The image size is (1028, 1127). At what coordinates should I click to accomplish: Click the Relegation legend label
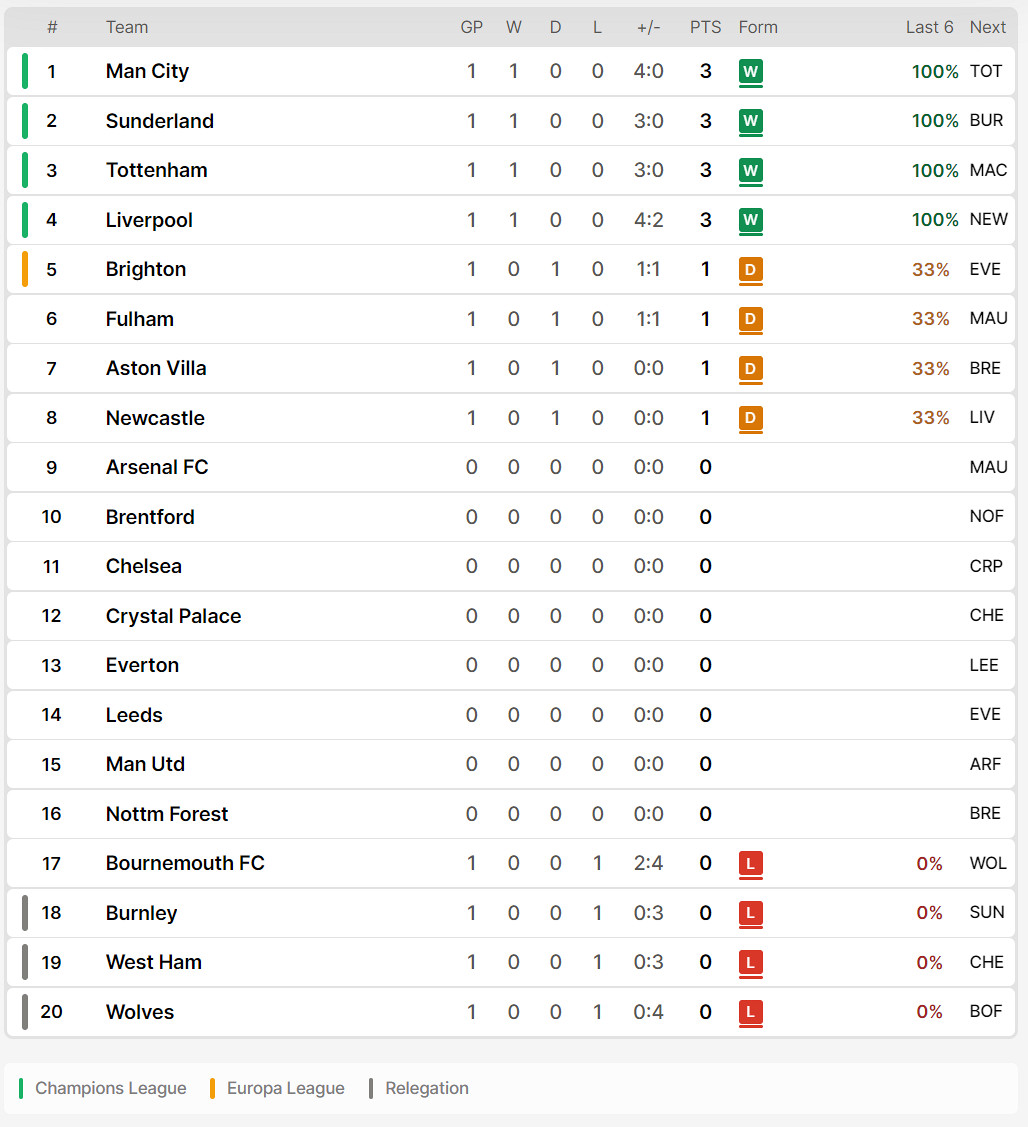(427, 1088)
